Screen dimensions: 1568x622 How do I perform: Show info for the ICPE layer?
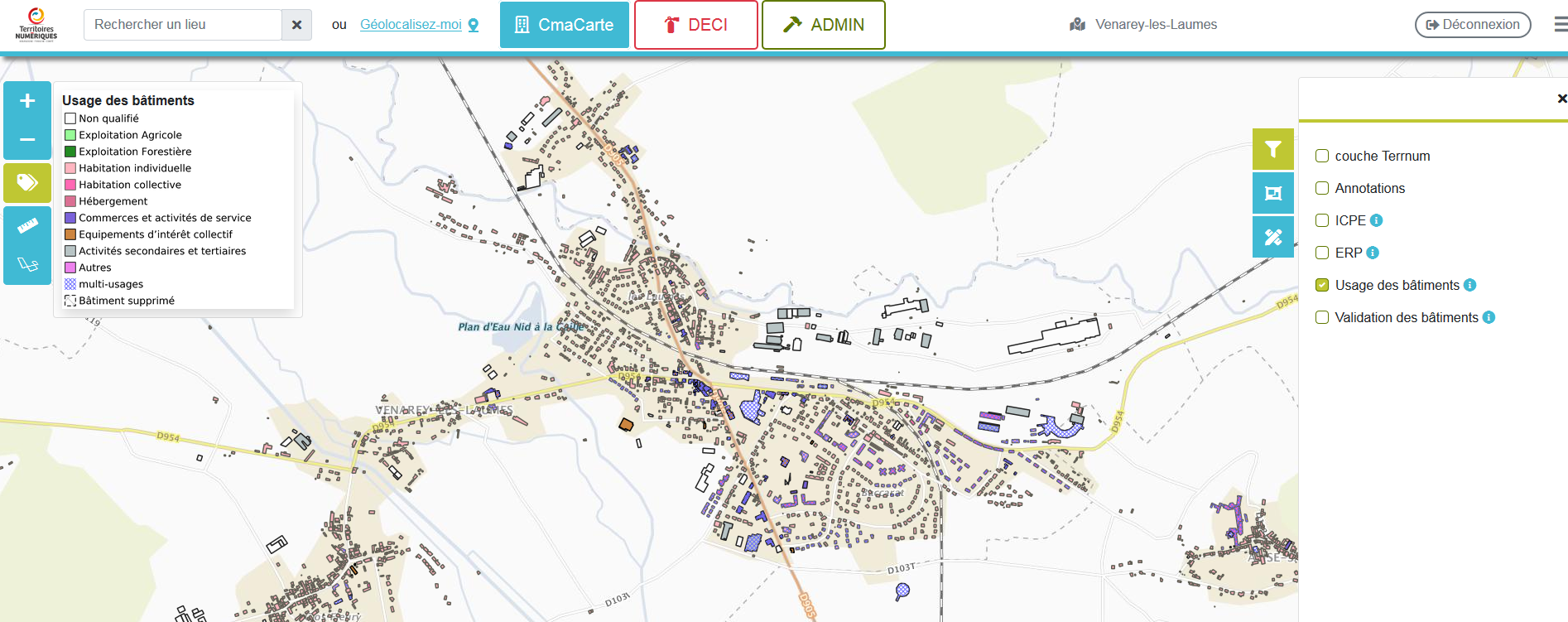tap(1376, 220)
